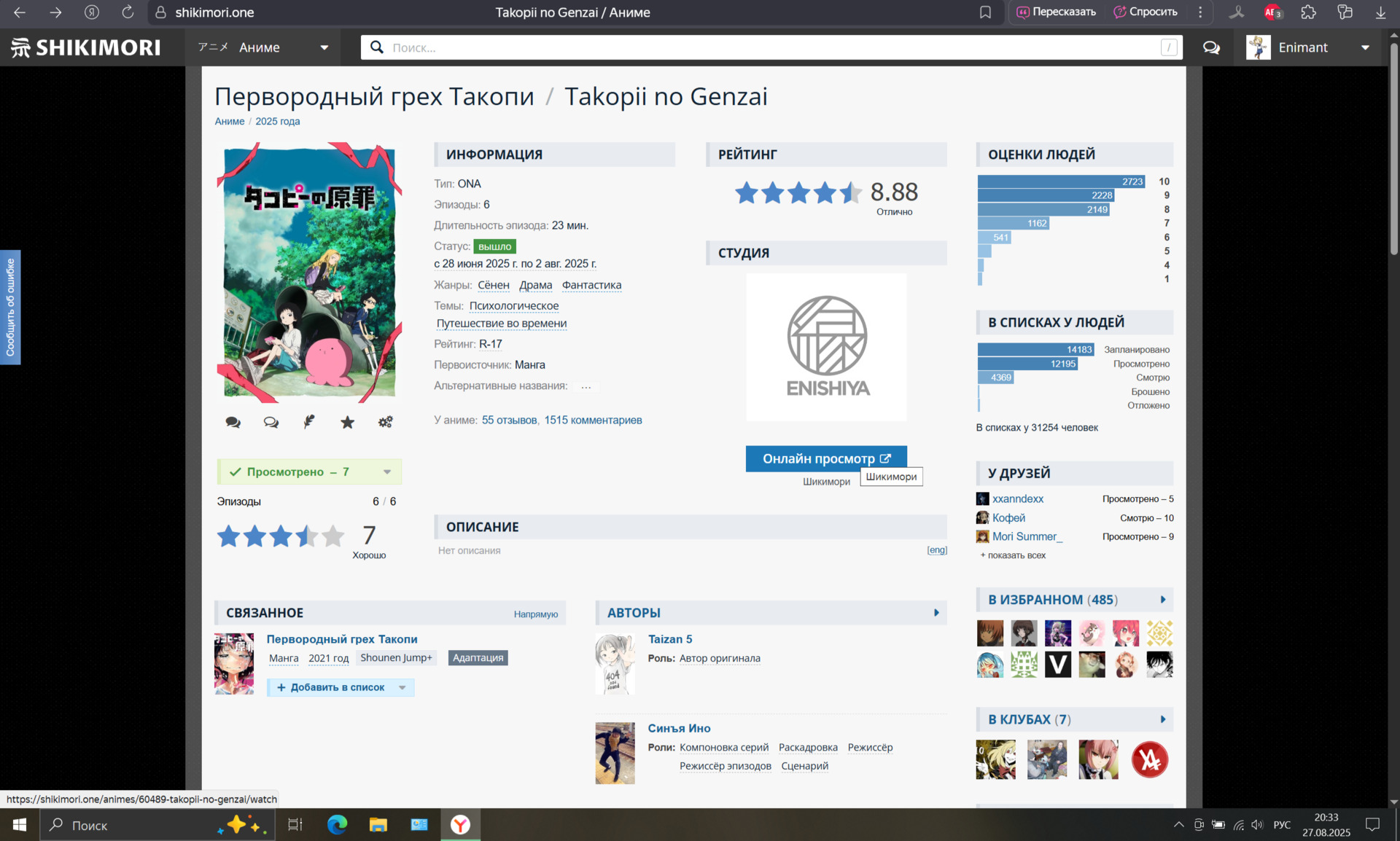Open the Просмотрено status dropdown arrow
The width and height of the screenshot is (1400, 841).
point(387,472)
